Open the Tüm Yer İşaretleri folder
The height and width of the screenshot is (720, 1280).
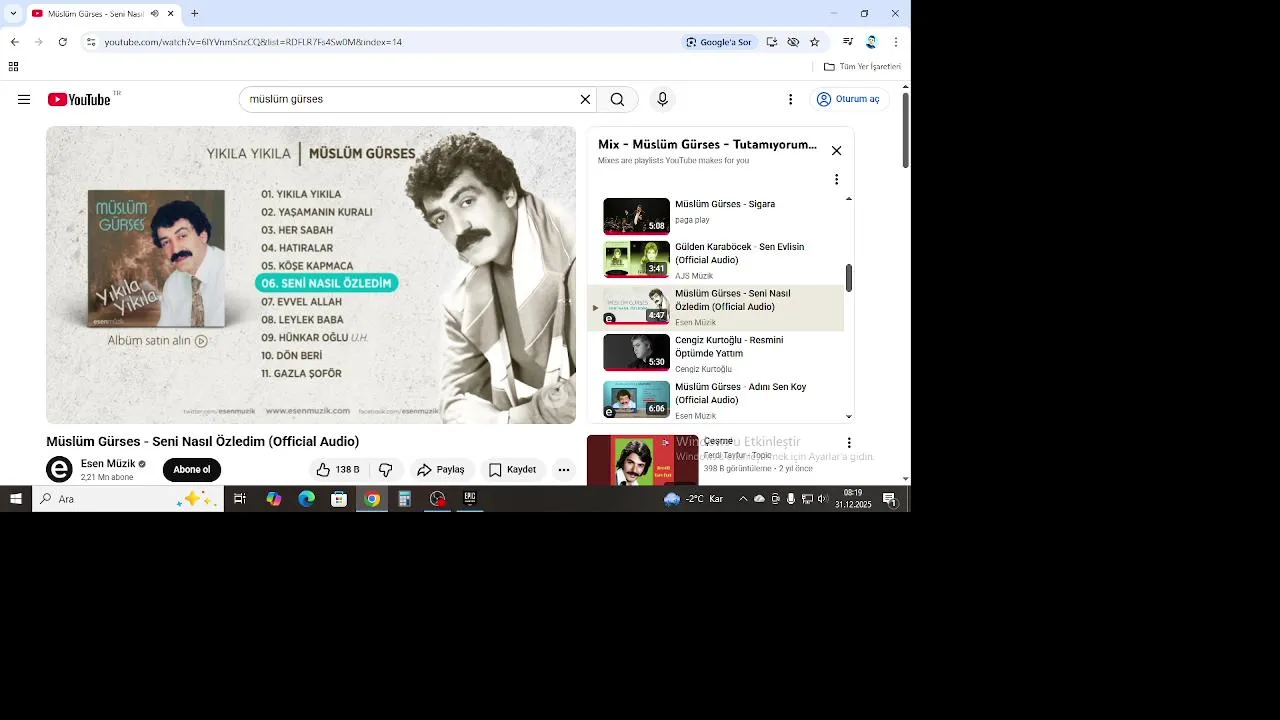click(862, 67)
